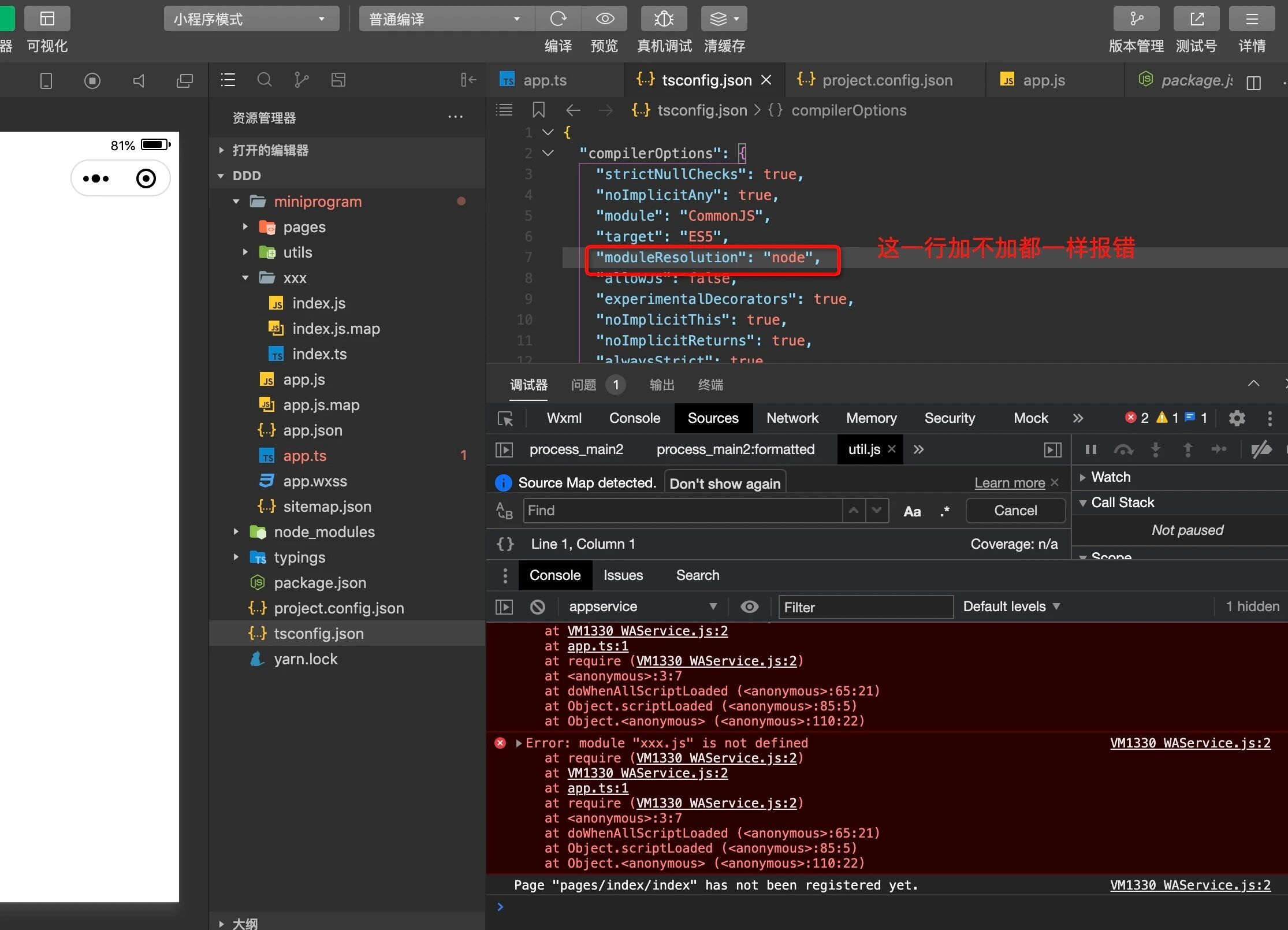Open the 小程序模式 mode dropdown
Screen dimensions: 1288x930
coord(251,19)
